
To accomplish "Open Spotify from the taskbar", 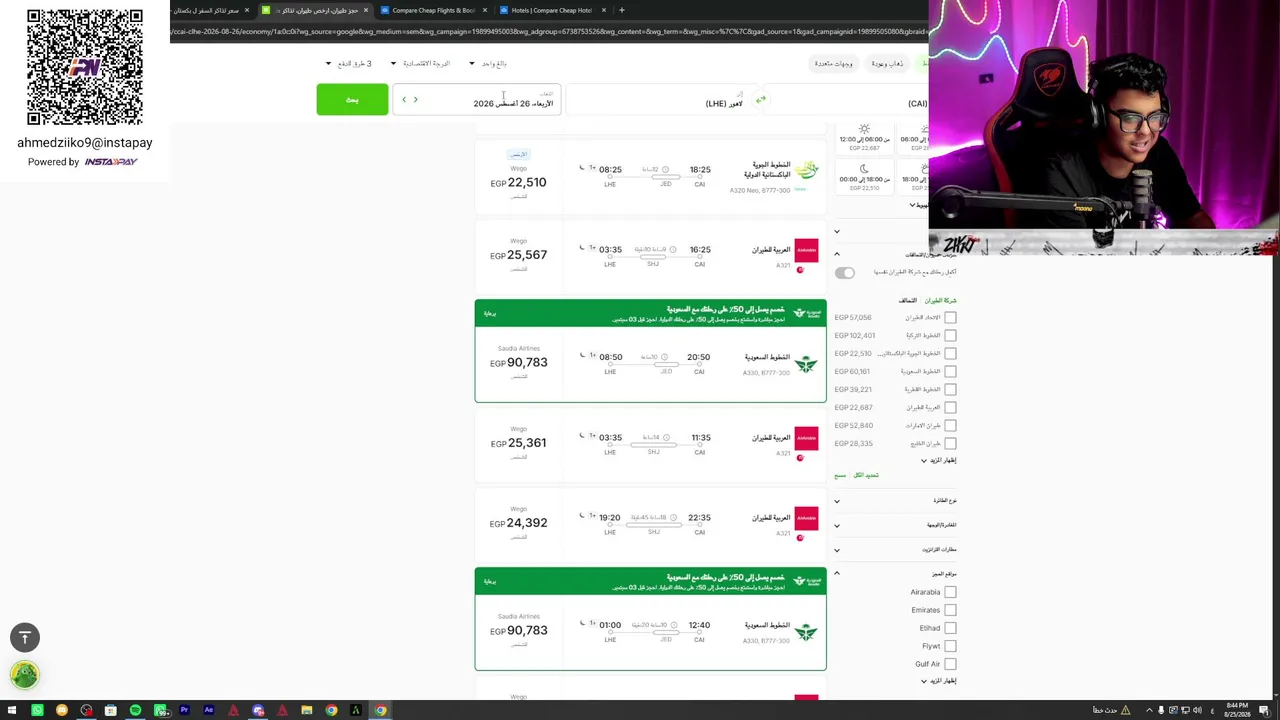I will point(135,711).
